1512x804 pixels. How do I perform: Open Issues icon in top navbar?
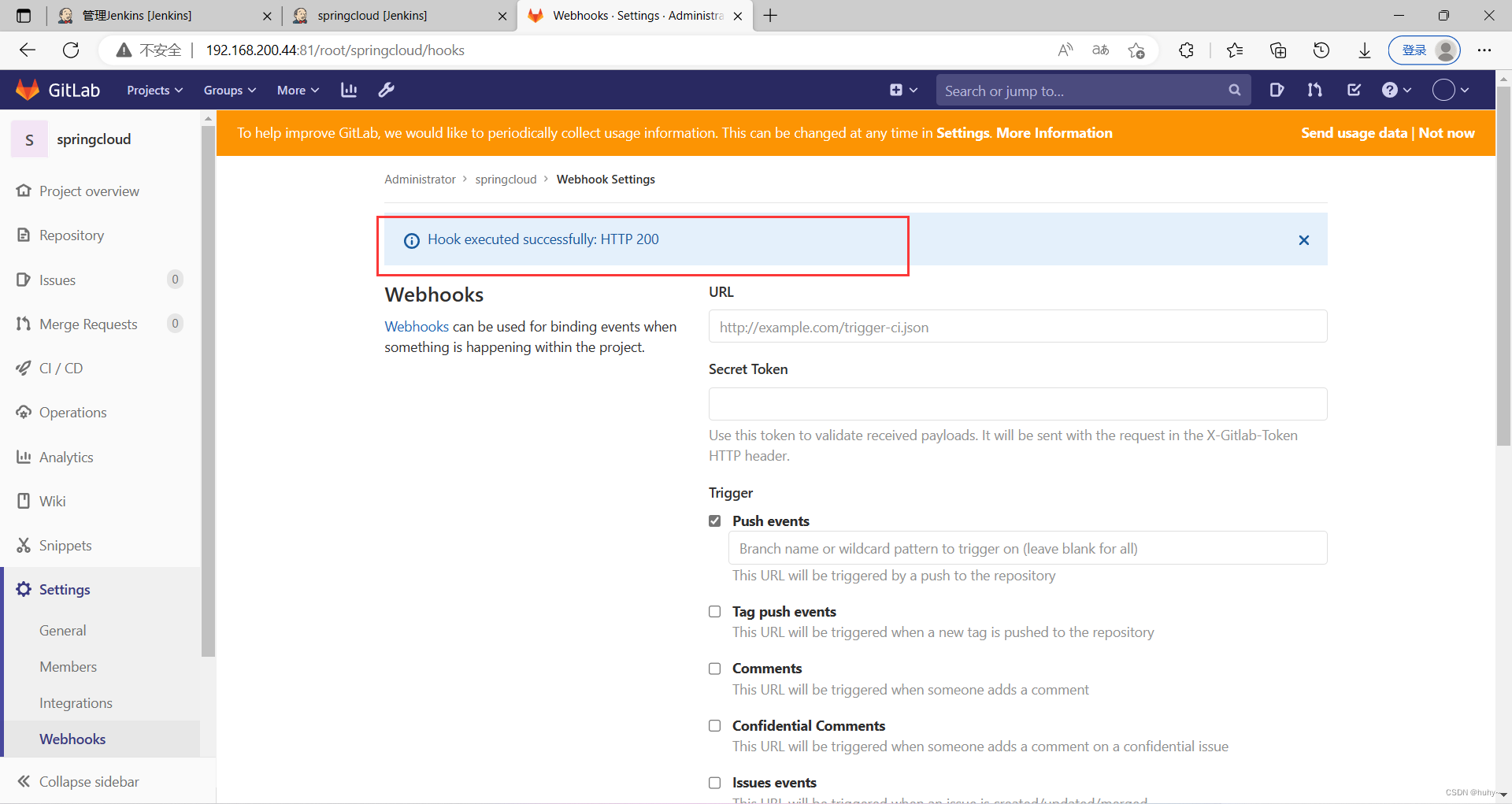1277,90
